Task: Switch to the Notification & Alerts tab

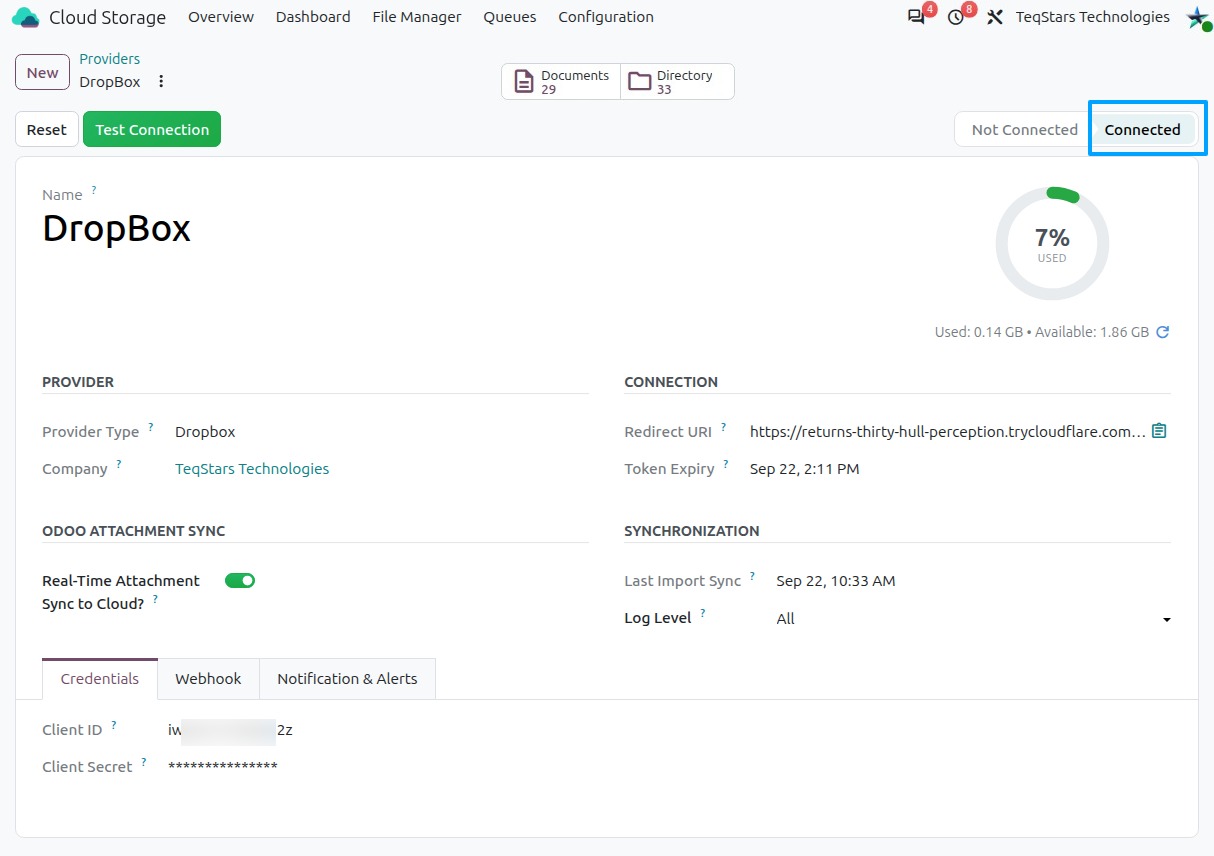Action: pyautogui.click(x=347, y=678)
